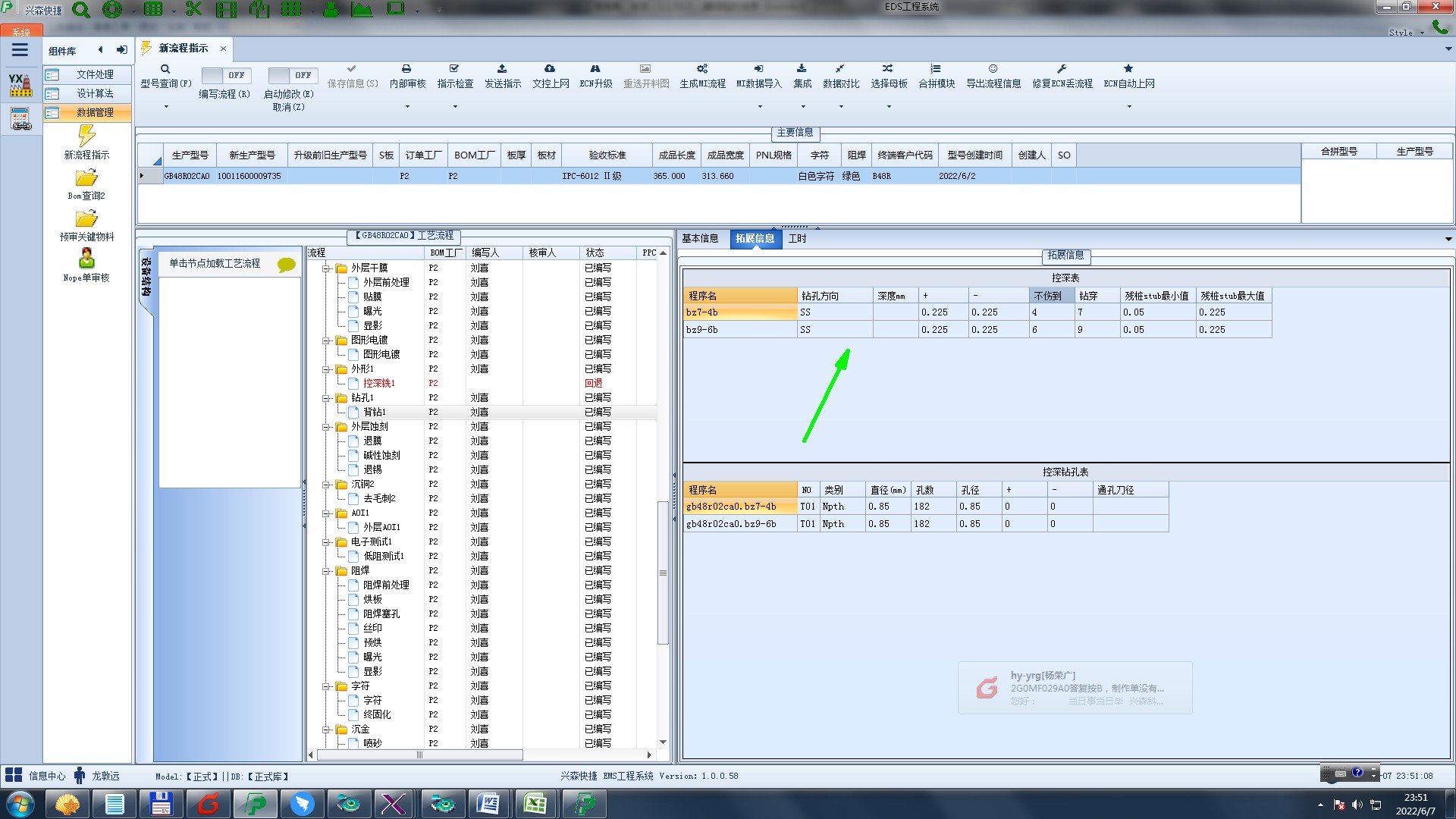Click the 合拼模块 list icon
1456x819 pixels.
pyautogui.click(x=936, y=69)
